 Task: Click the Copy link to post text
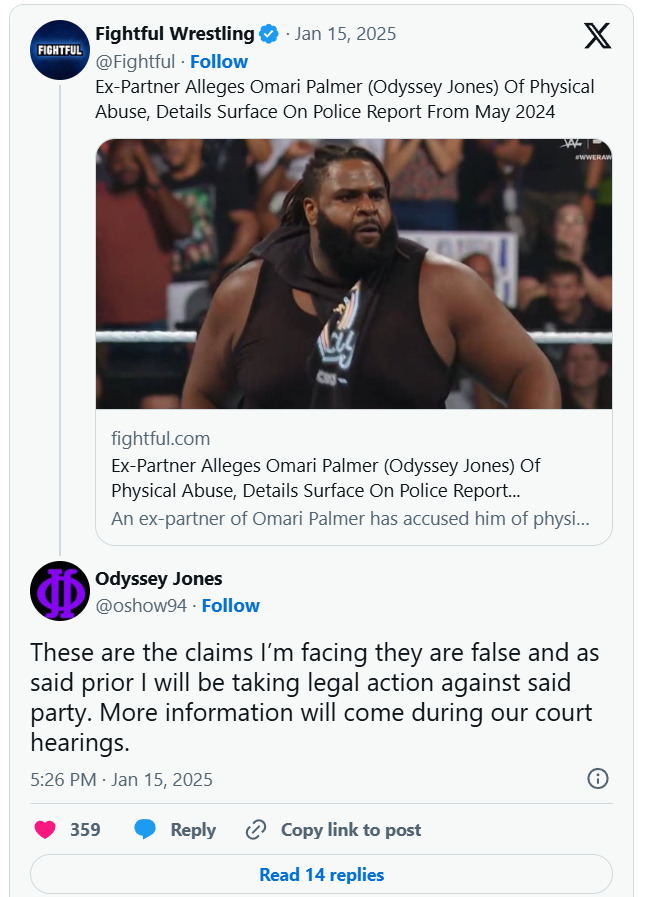tap(351, 830)
